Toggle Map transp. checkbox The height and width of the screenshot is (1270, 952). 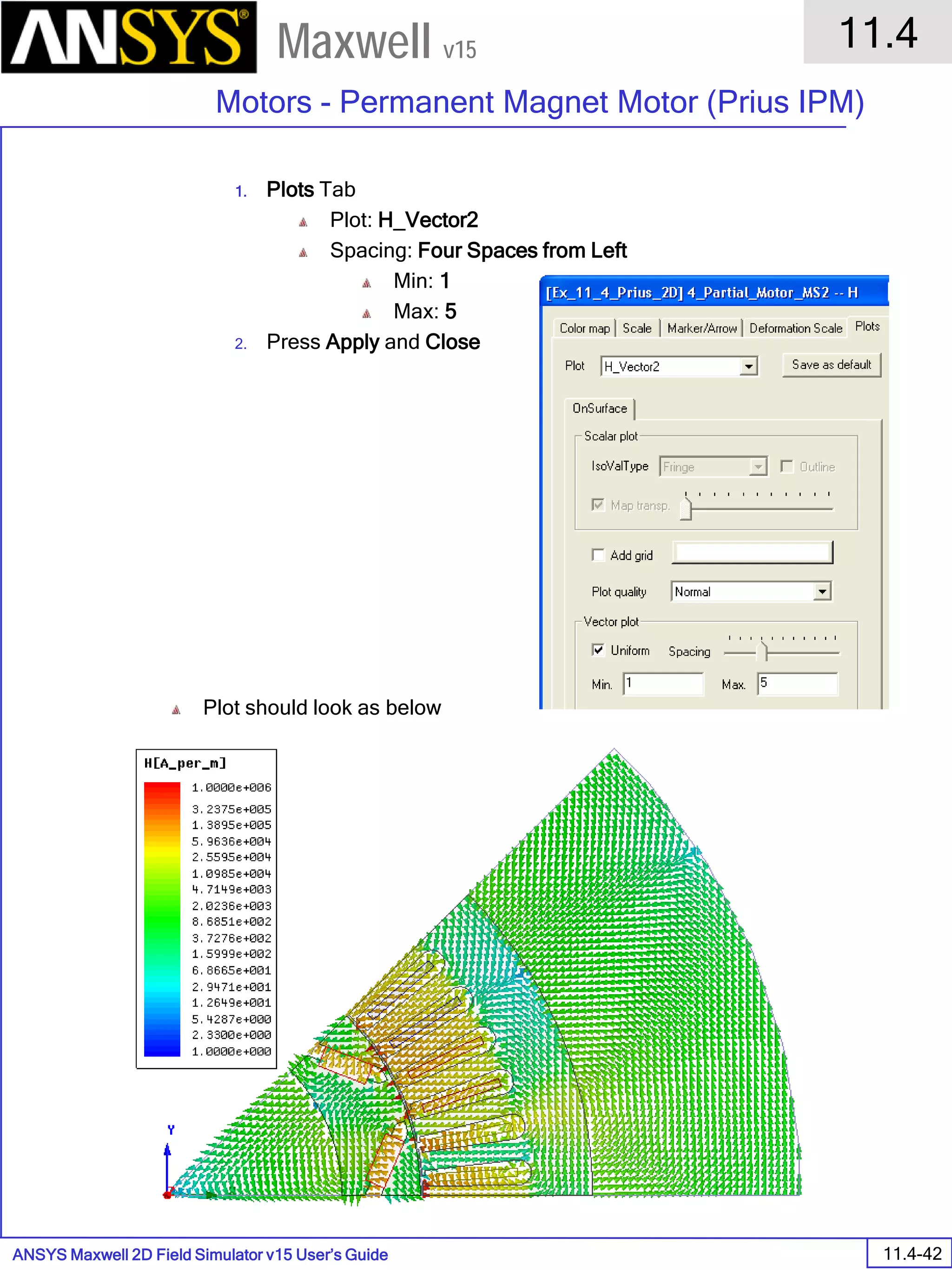click(598, 505)
